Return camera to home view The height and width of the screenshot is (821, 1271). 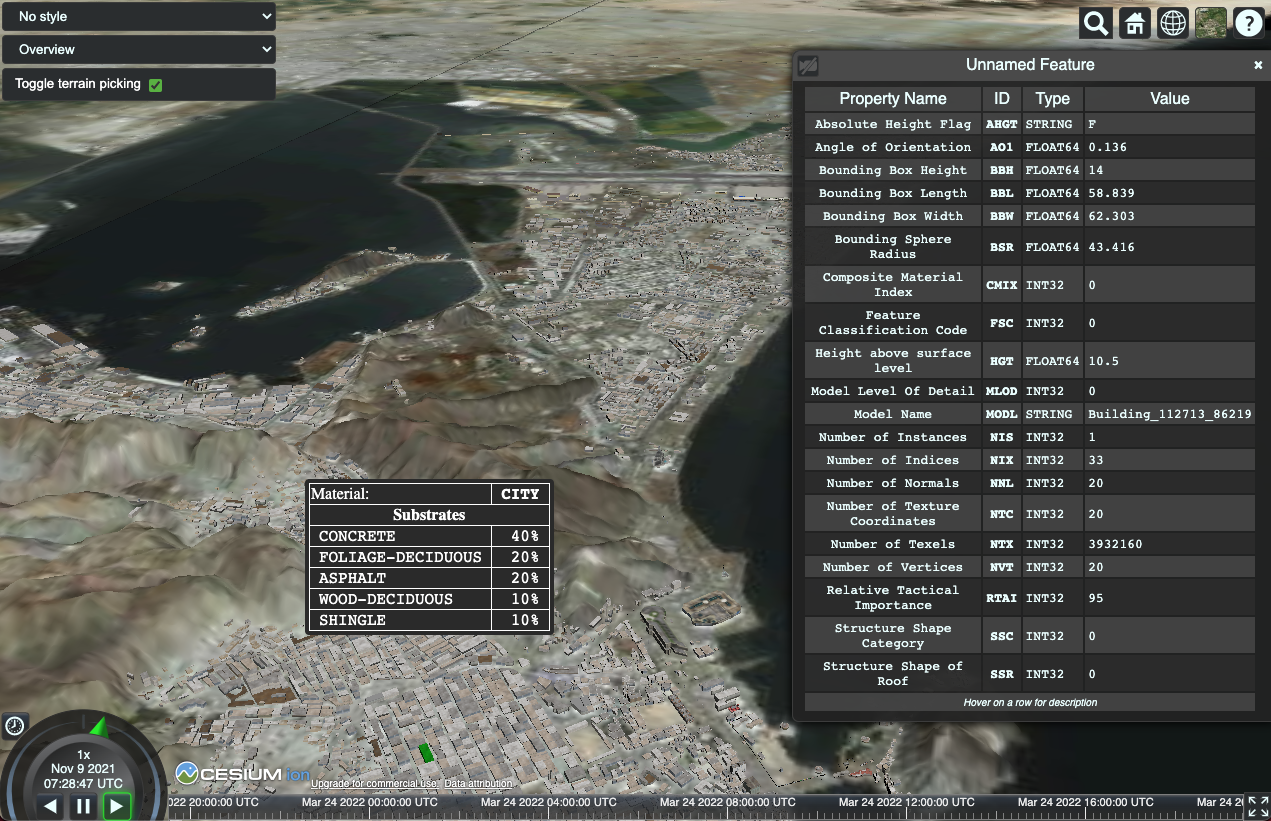pos(1134,22)
